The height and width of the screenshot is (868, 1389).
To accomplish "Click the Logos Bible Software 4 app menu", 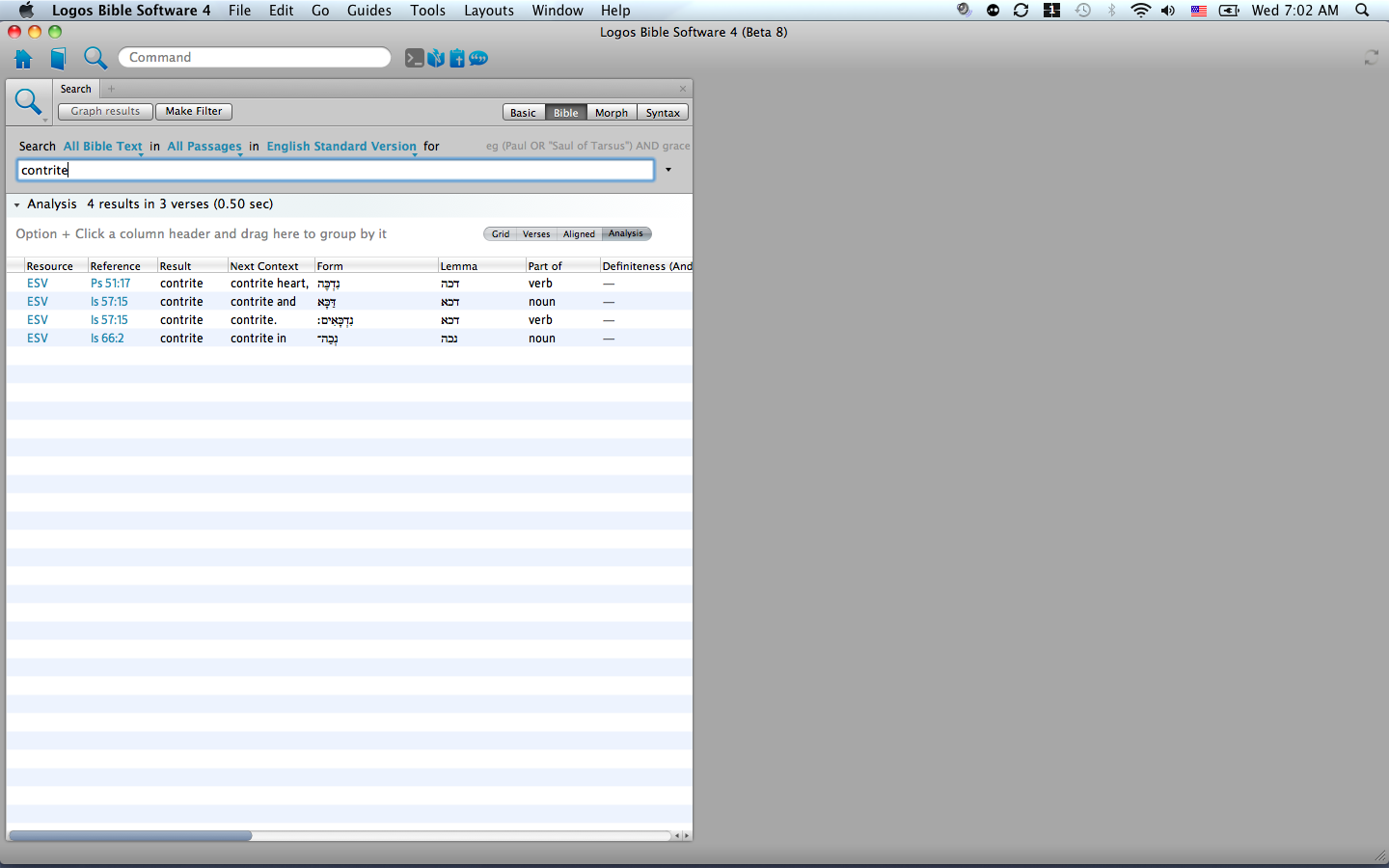I will (x=131, y=10).
